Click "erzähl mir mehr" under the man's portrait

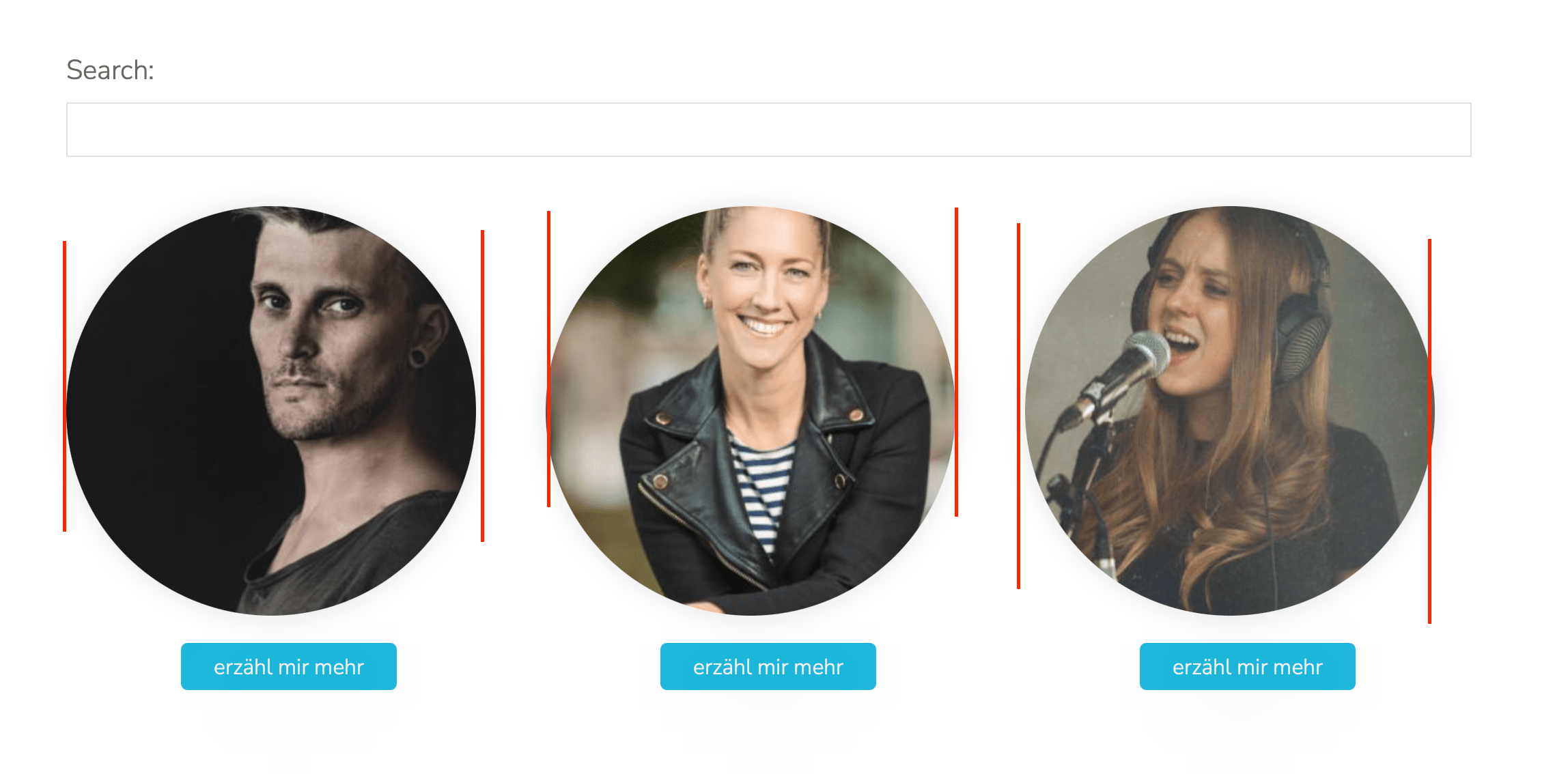pos(289,666)
